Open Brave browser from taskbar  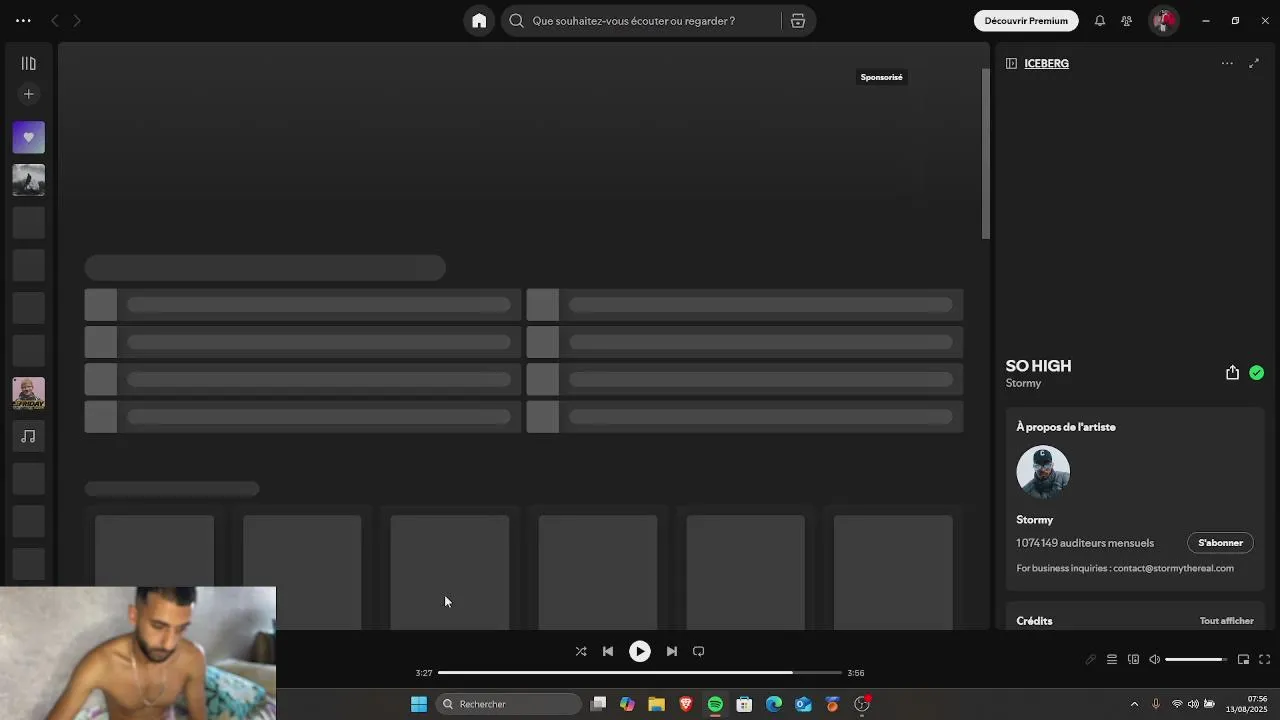tap(686, 704)
